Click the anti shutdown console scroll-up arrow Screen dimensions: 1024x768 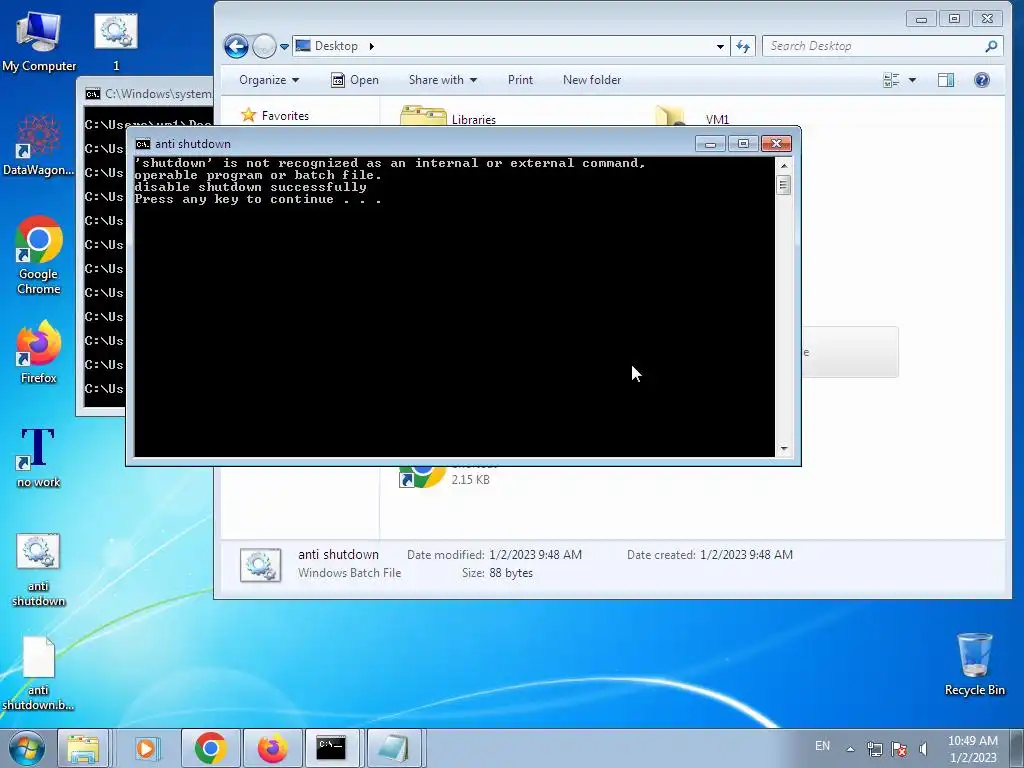[784, 166]
